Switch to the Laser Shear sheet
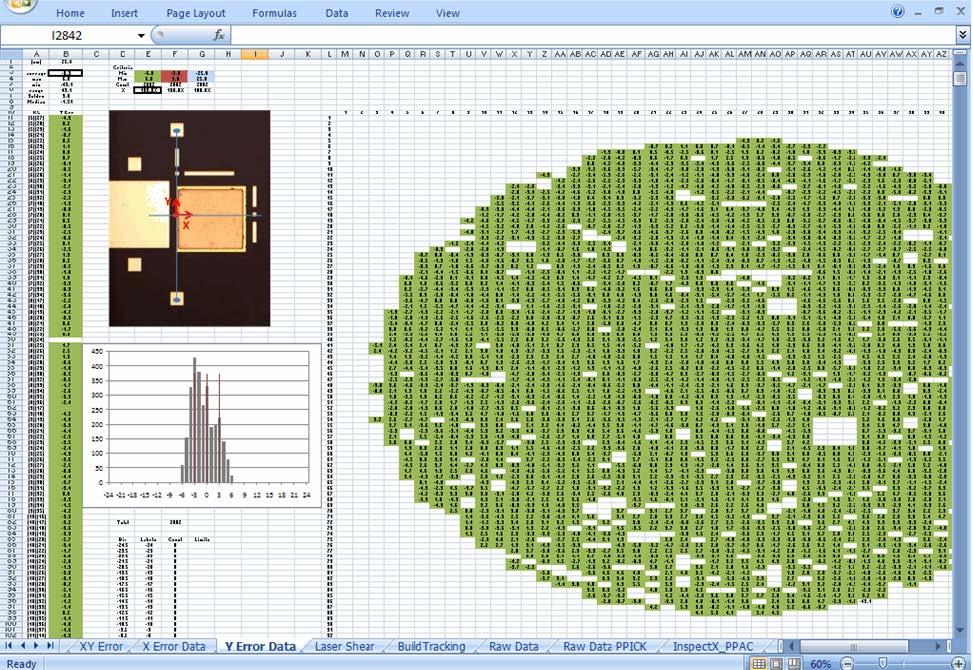Image resolution: width=973 pixels, height=670 pixels. (344, 647)
